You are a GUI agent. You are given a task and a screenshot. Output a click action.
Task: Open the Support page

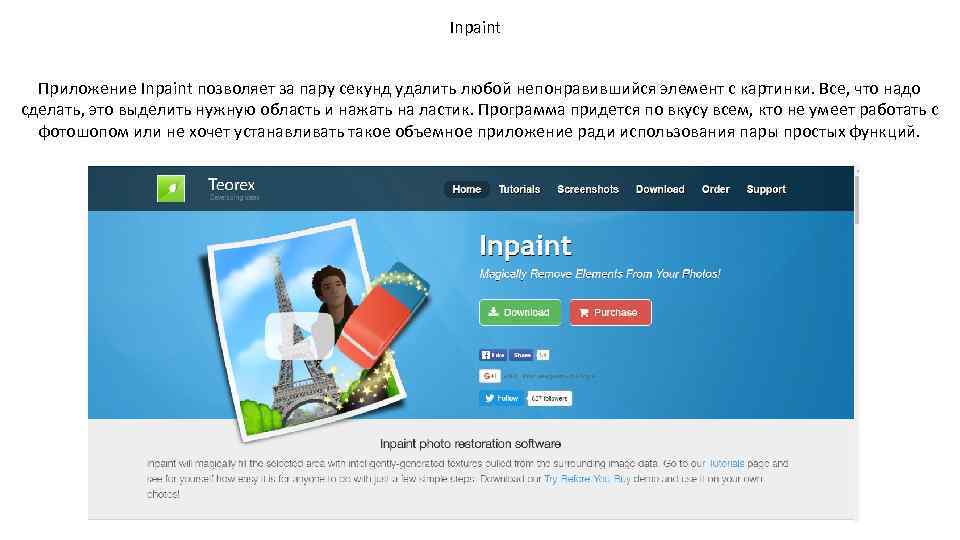point(766,189)
